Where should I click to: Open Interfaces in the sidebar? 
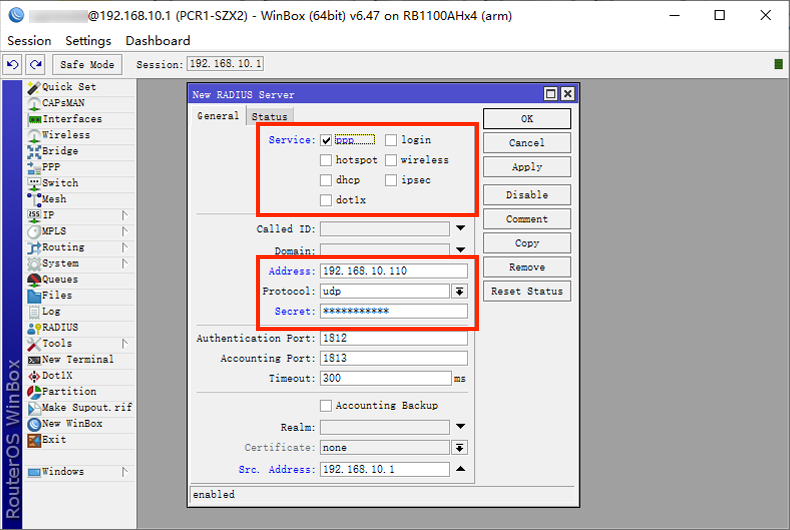point(81,119)
